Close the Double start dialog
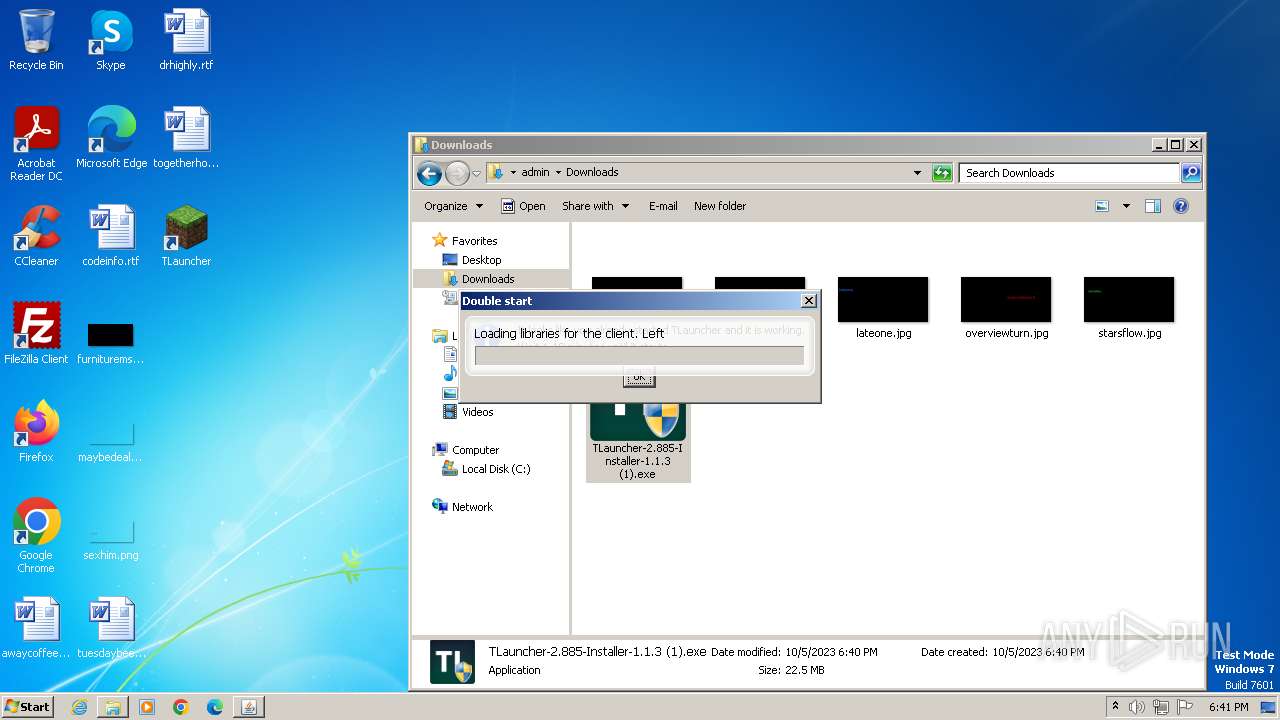The width and height of the screenshot is (1280, 720). [x=809, y=301]
